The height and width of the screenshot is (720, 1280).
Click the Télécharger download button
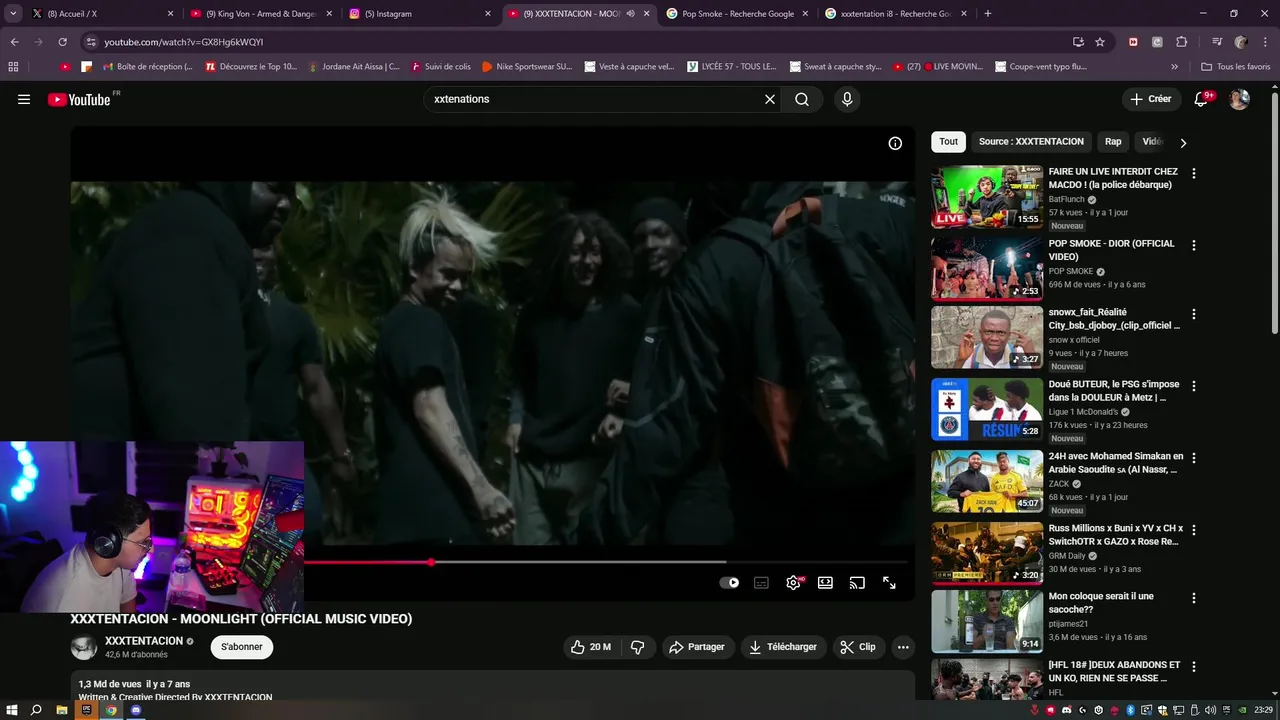[x=783, y=647]
